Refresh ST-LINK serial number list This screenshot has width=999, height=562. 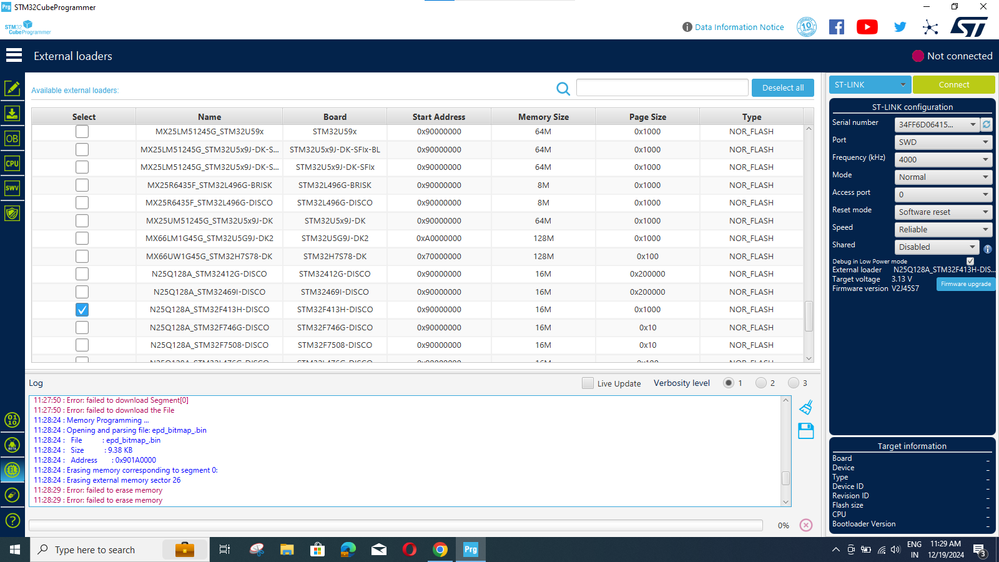point(987,124)
